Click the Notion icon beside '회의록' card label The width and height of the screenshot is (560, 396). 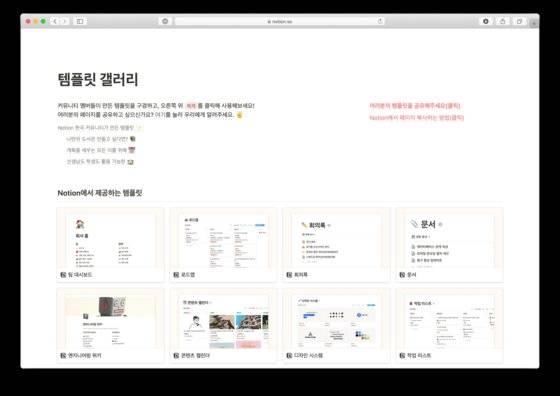pos(289,275)
